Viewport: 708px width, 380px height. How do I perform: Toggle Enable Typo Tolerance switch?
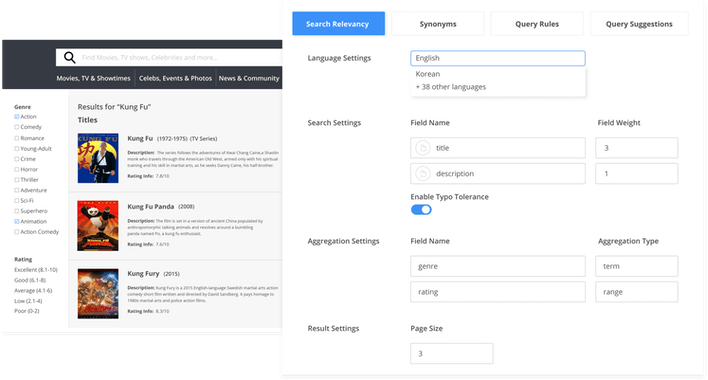tap(421, 209)
